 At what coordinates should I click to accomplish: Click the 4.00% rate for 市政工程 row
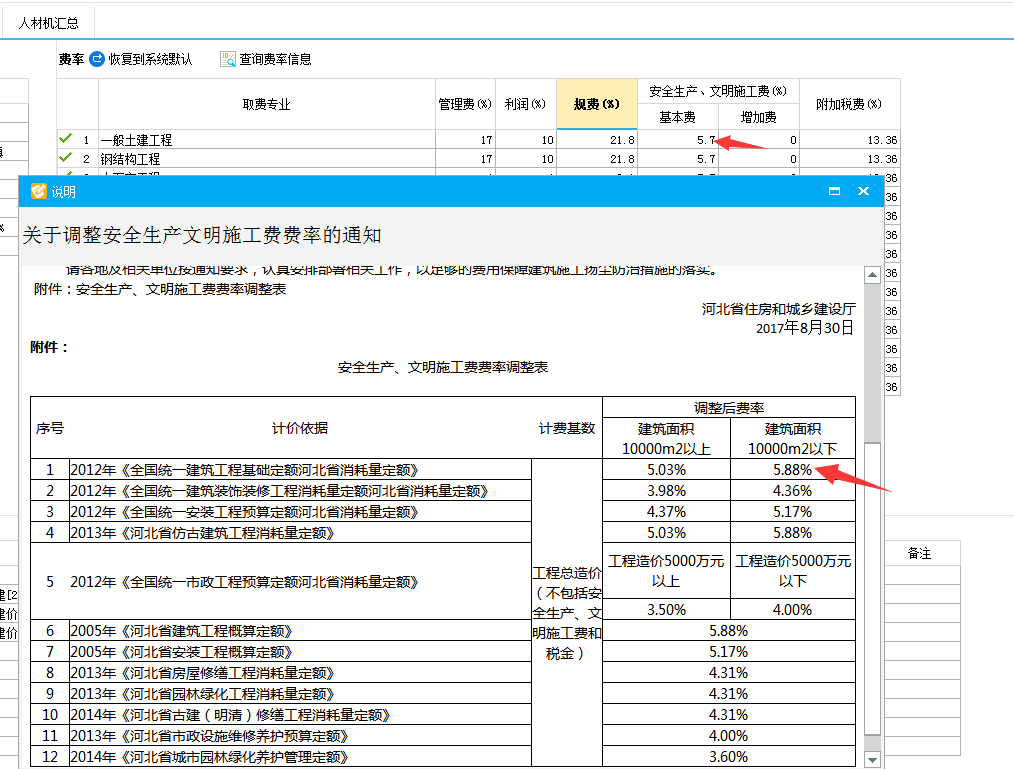point(792,609)
